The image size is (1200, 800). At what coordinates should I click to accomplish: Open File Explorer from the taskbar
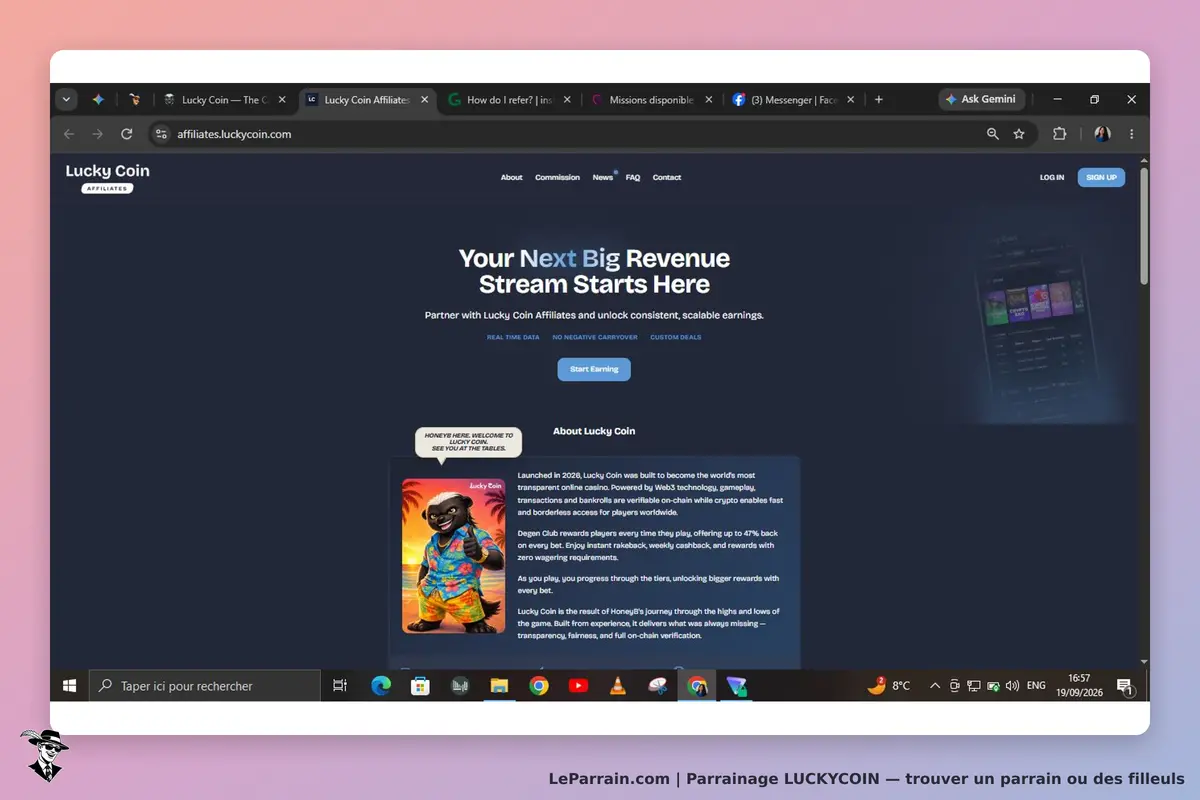[x=499, y=686]
